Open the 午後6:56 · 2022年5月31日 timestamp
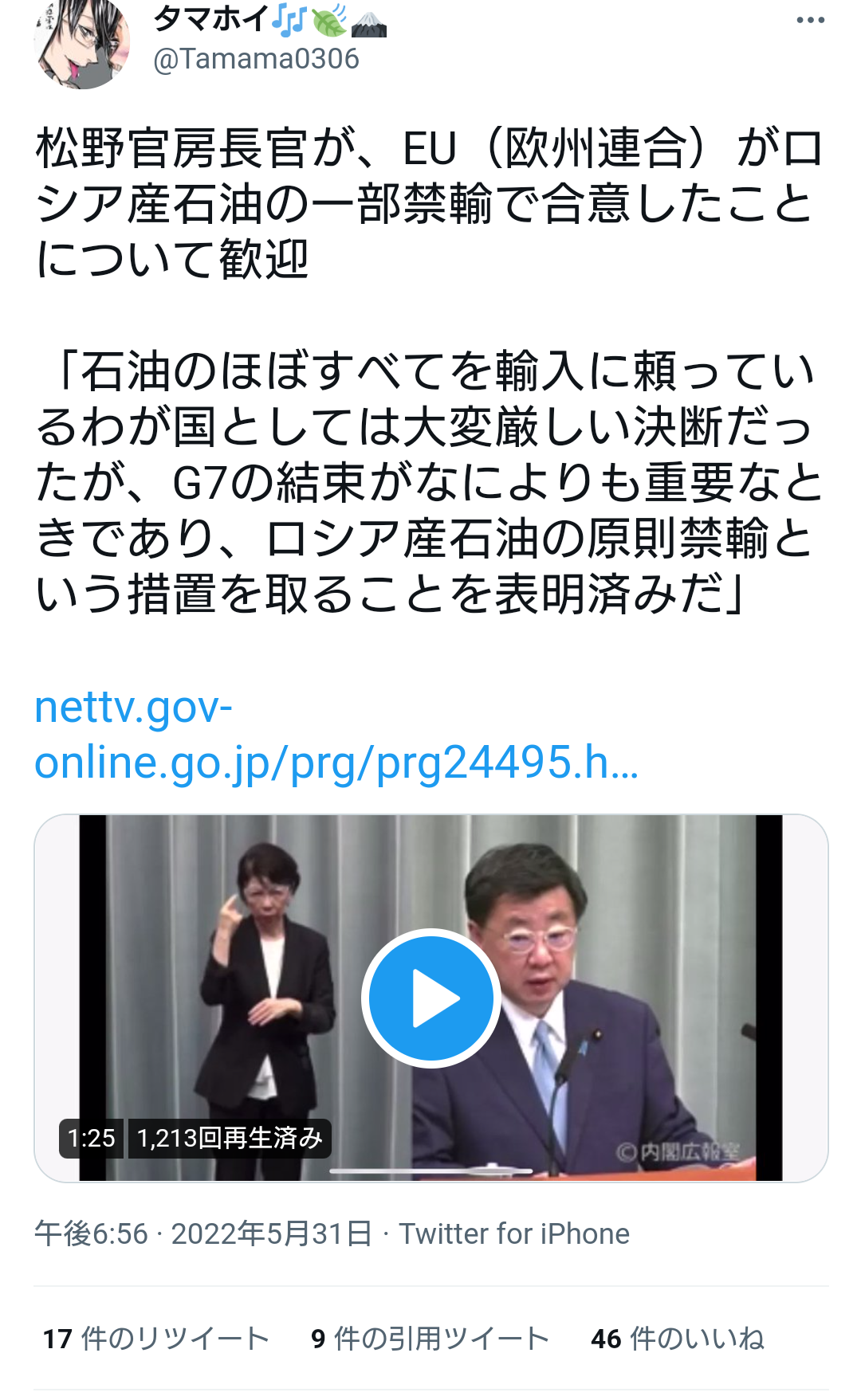 203,1233
